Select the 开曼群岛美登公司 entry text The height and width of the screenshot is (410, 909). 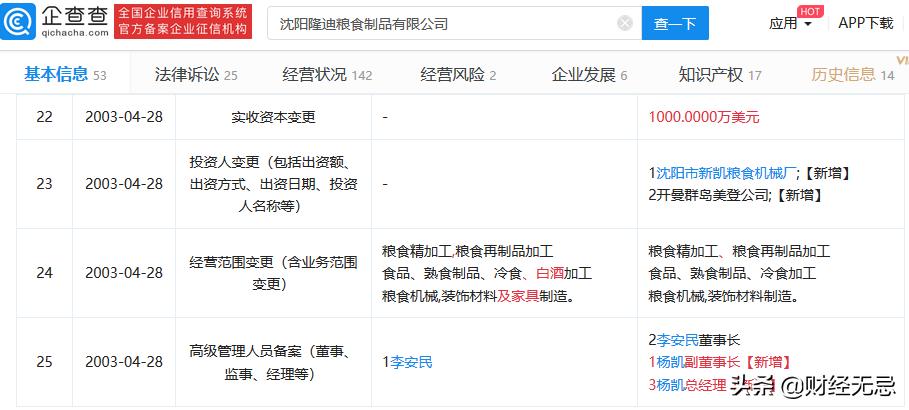(711, 195)
